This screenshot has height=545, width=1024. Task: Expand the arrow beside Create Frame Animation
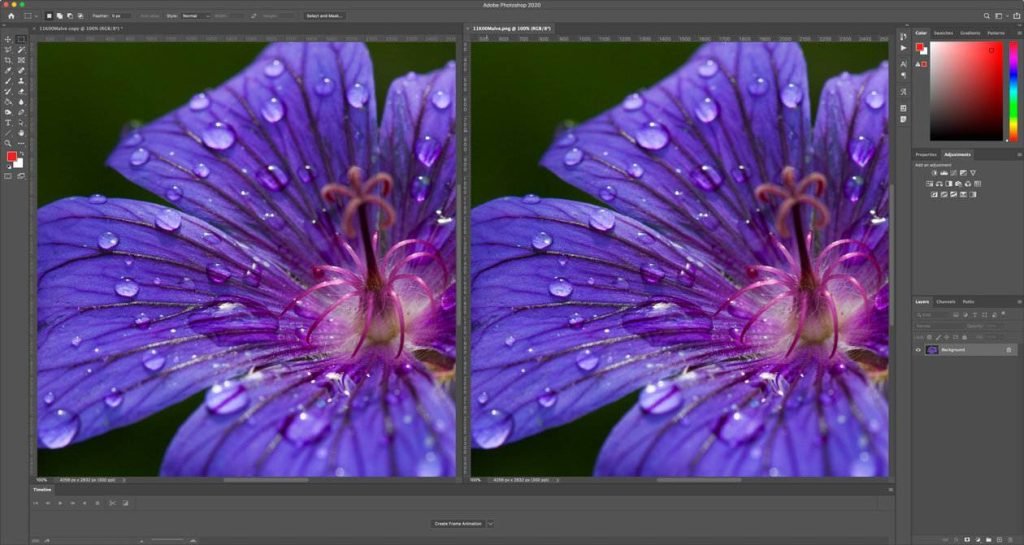coord(490,523)
